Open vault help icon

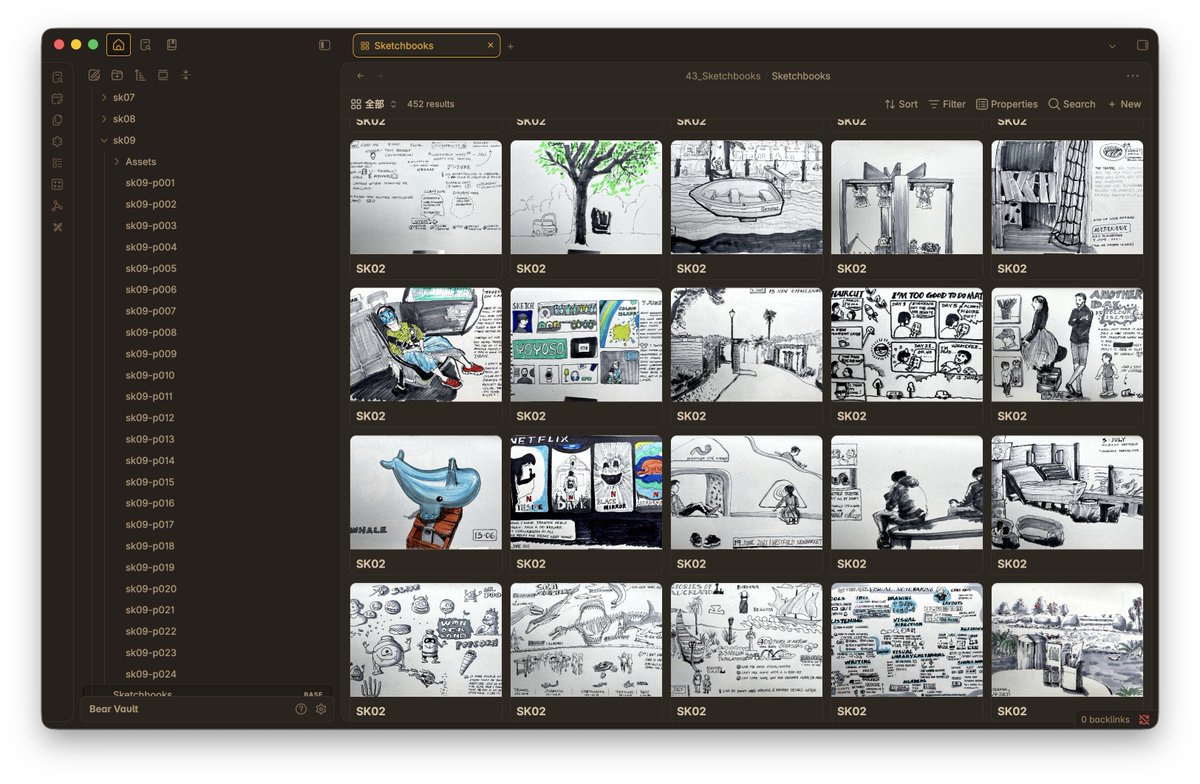(301, 709)
